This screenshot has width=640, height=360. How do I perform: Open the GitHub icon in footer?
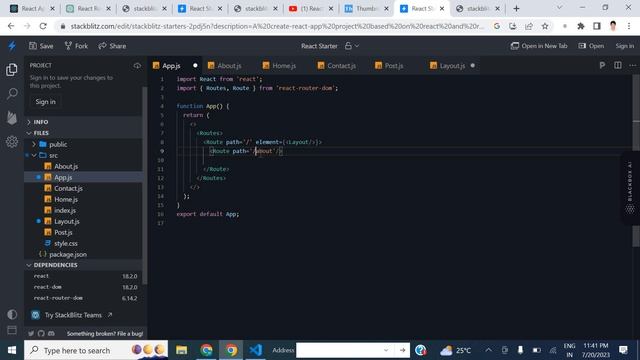pyautogui.click(x=41, y=333)
